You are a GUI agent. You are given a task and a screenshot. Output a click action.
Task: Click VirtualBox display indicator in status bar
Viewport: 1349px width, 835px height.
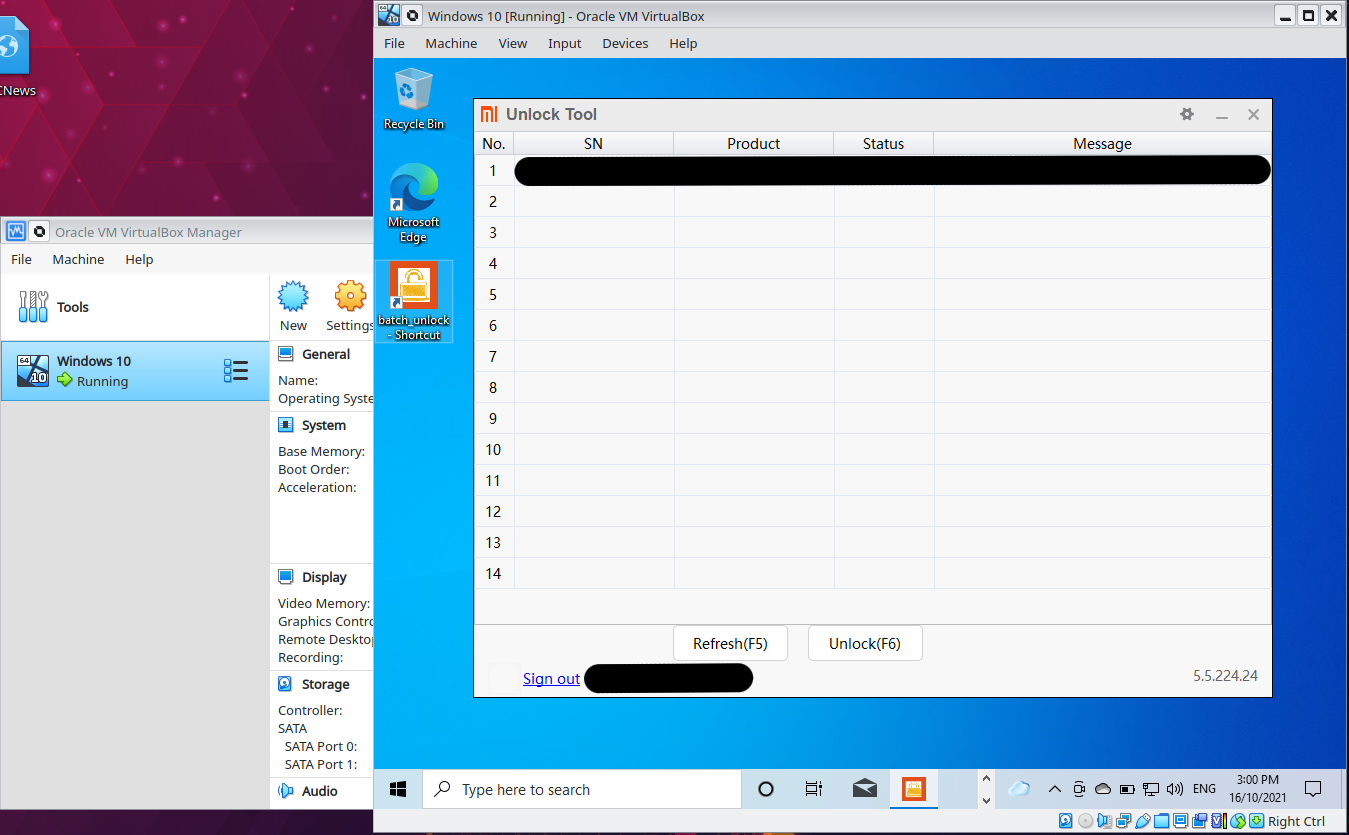click(1180, 821)
